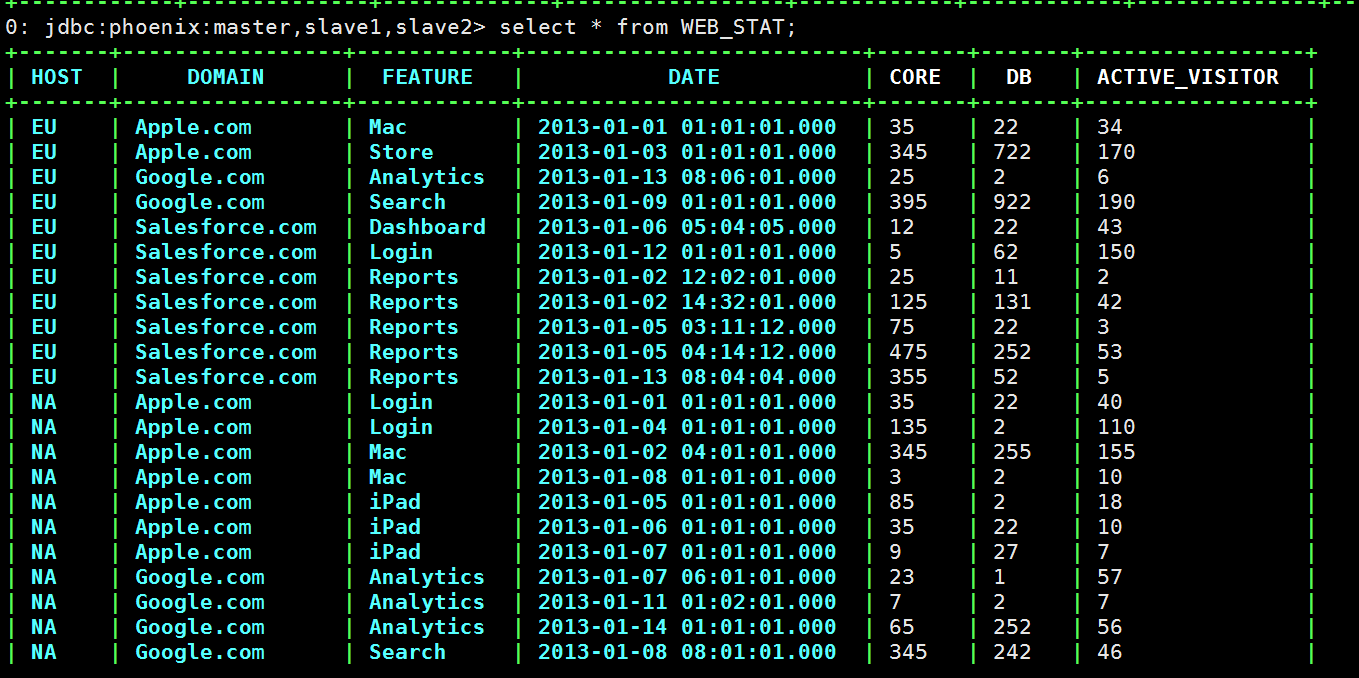Click the DOMAIN column header

click(226, 77)
